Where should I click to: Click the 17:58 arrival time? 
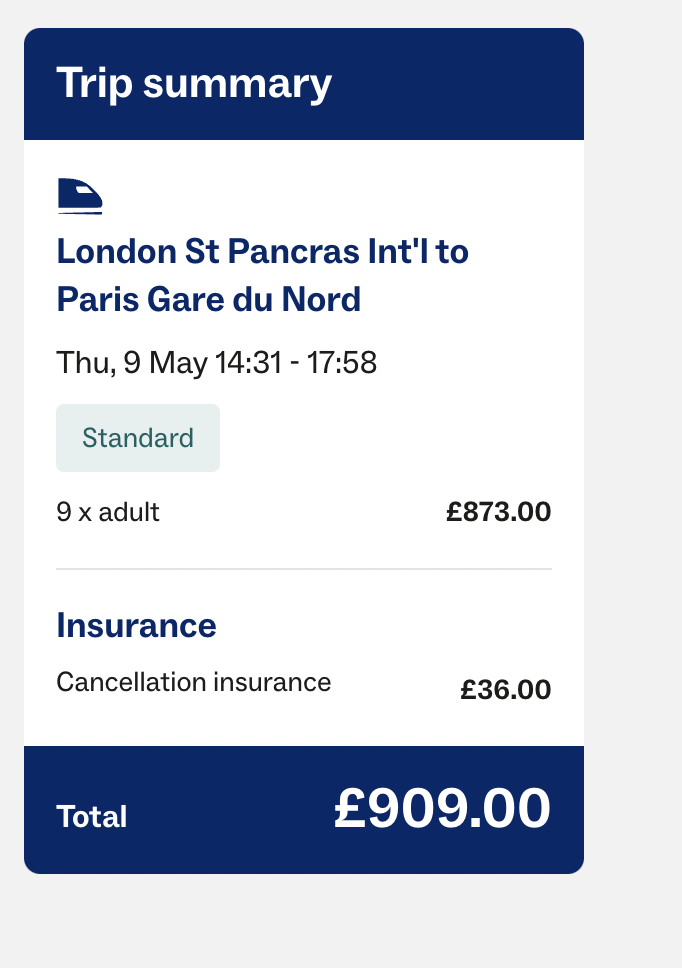tap(341, 362)
